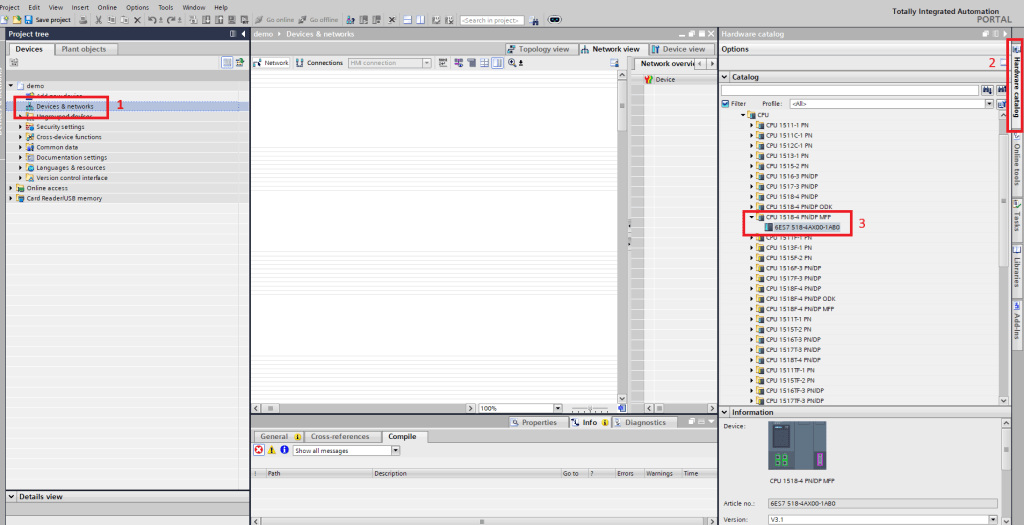Expand Card Reader/USB memory node
The width and height of the screenshot is (1024, 525).
point(11,198)
